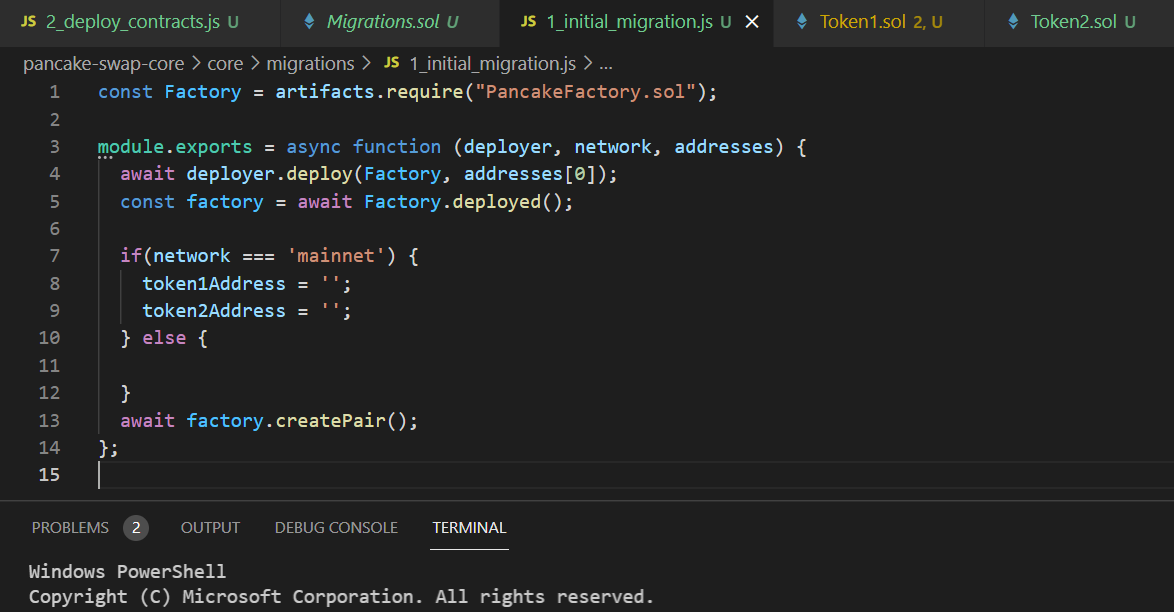Open the DEBUG CONSOLE panel tab
The height and width of the screenshot is (612, 1174).
point(336,528)
